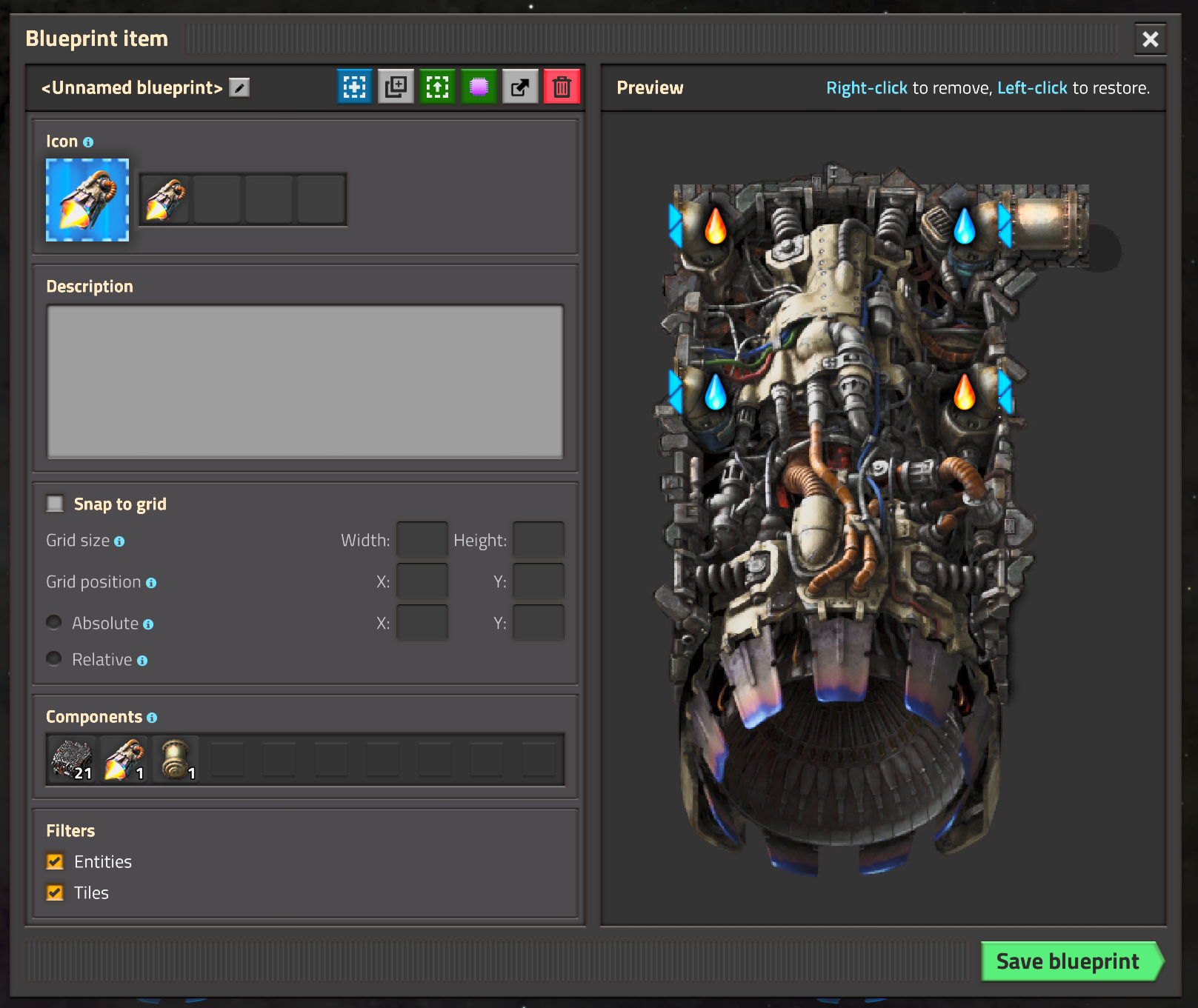Click the Grid position Y field
1198x1008 pixels.
click(x=539, y=581)
